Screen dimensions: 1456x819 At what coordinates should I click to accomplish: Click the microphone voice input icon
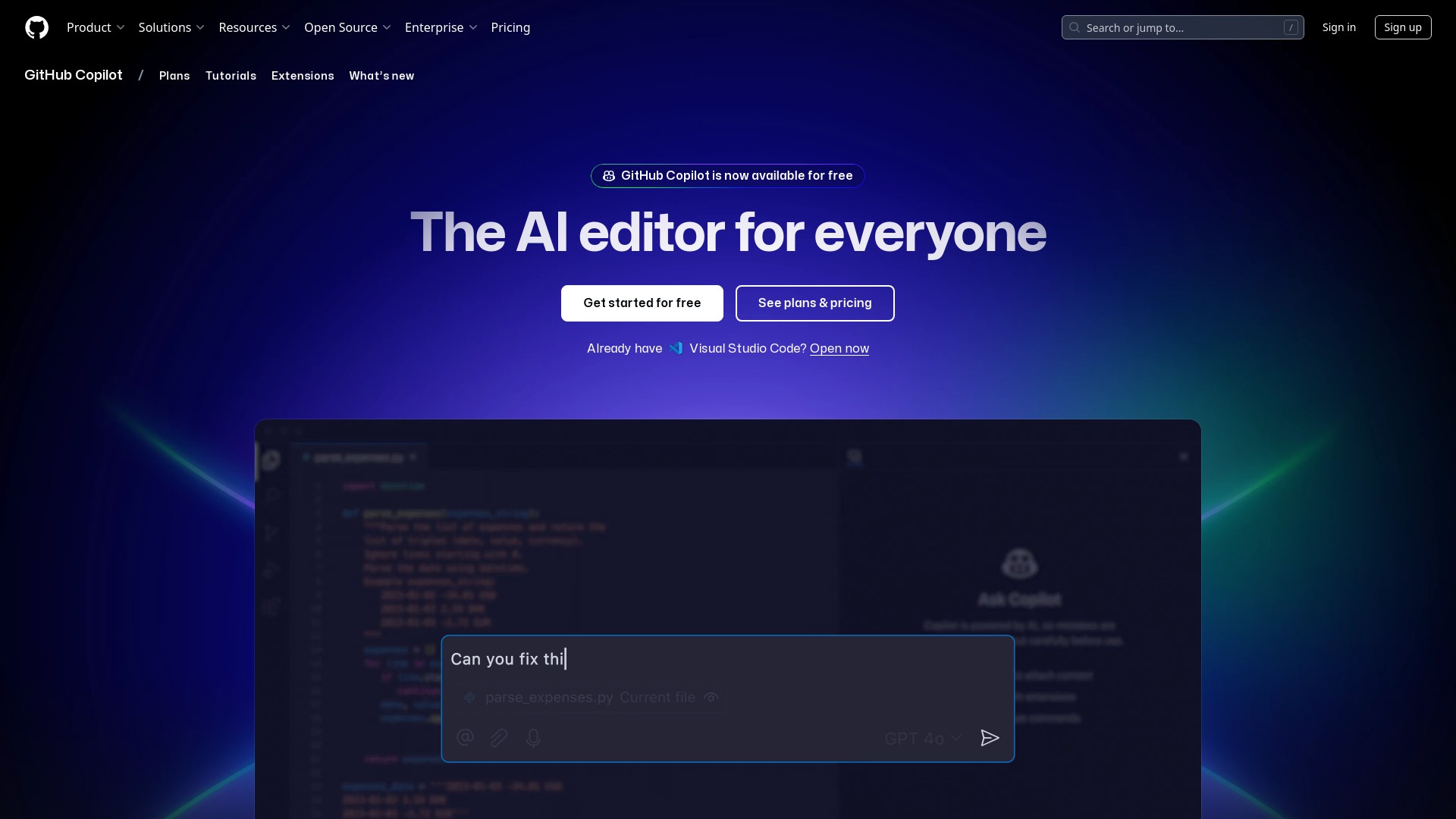pos(534,737)
